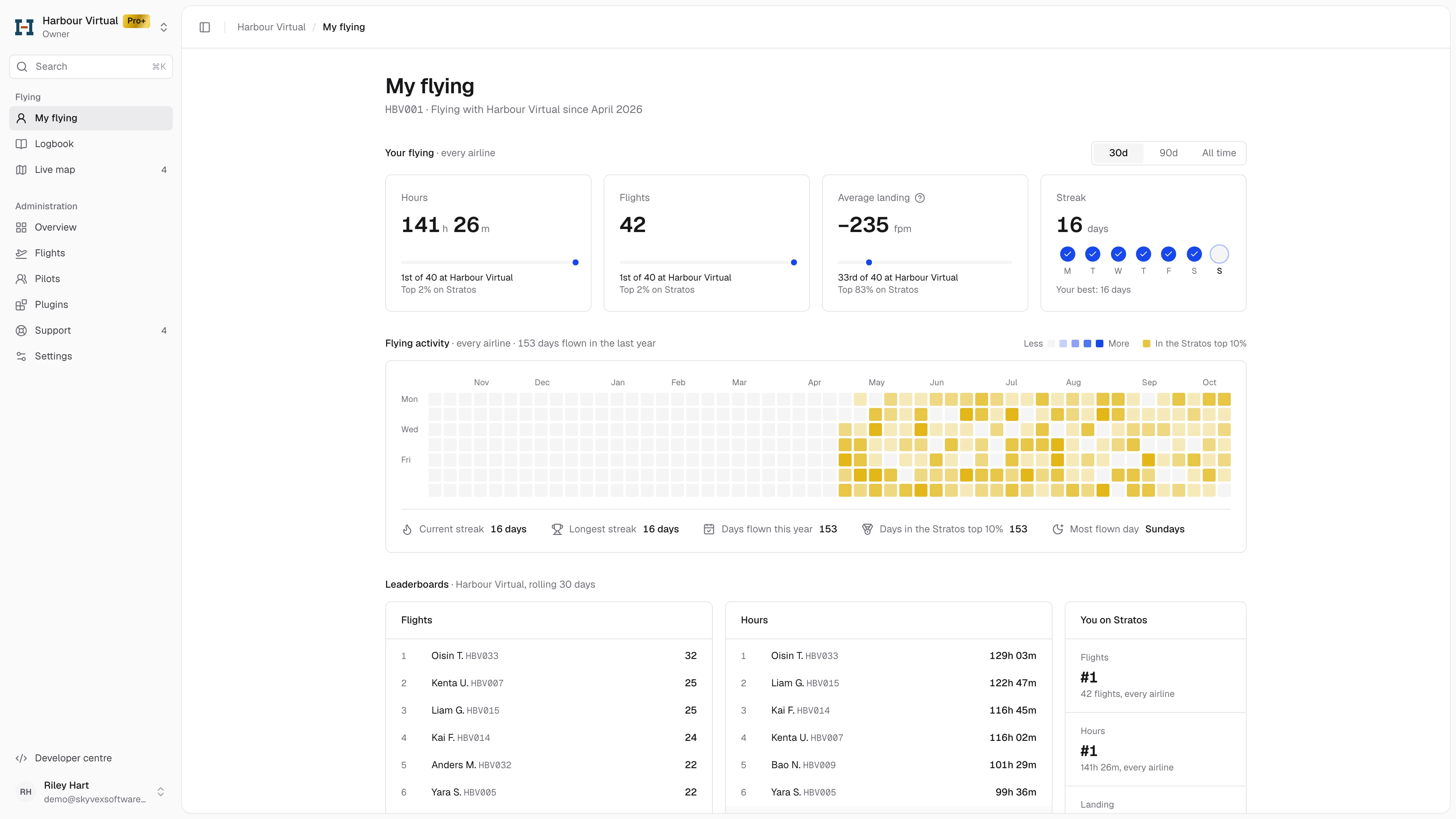The height and width of the screenshot is (819, 1456).
Task: Click the Monday streak checkmark
Action: point(1067,254)
